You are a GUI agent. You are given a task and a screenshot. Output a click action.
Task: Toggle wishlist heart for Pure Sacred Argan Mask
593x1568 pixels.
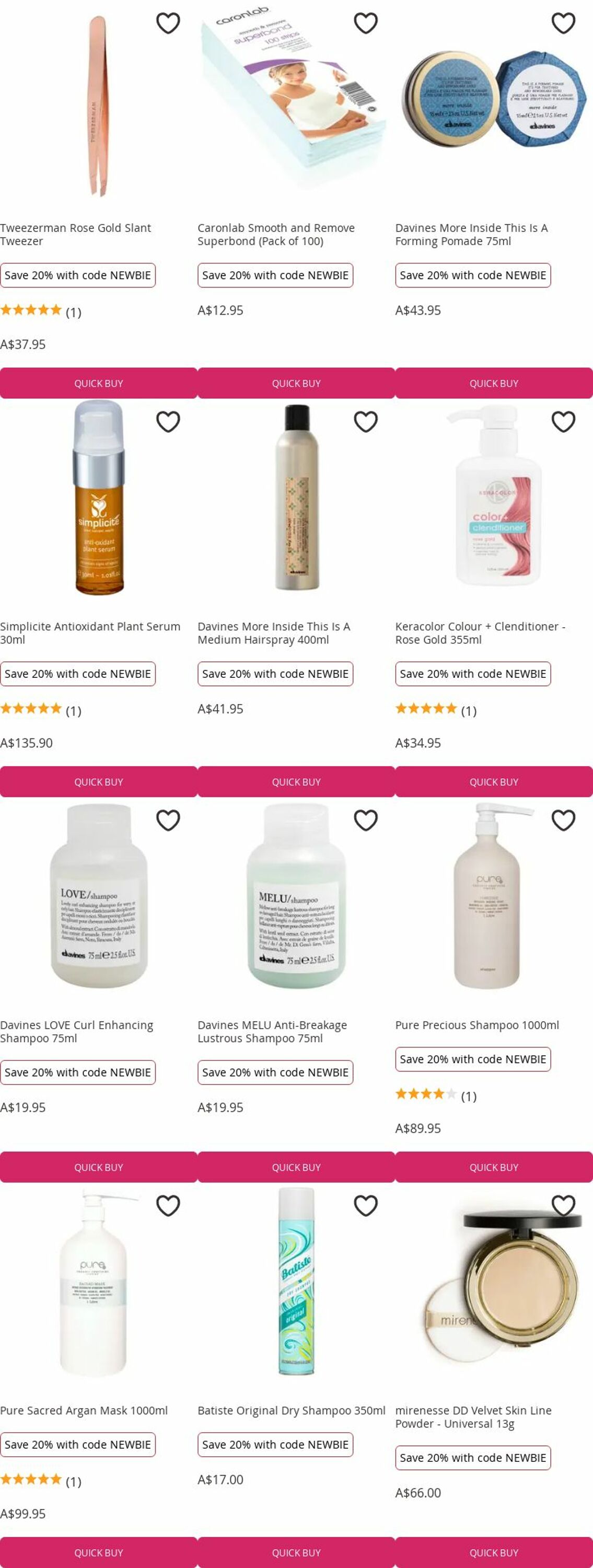(x=168, y=1206)
